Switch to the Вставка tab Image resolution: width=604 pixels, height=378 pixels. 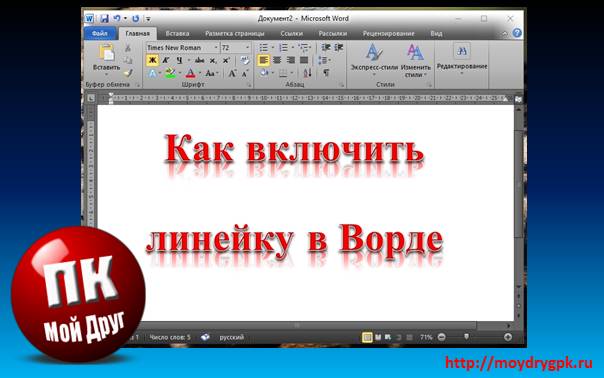pos(177,34)
